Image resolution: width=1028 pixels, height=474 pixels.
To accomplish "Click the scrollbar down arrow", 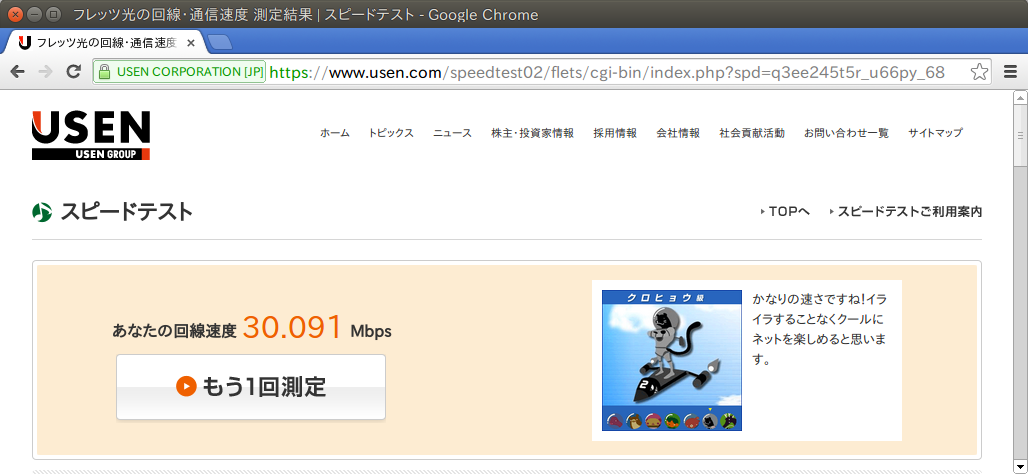I will 1020,467.
